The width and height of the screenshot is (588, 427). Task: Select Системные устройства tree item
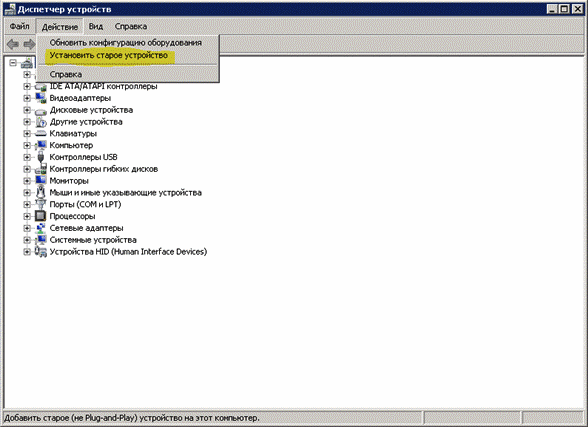(93, 240)
